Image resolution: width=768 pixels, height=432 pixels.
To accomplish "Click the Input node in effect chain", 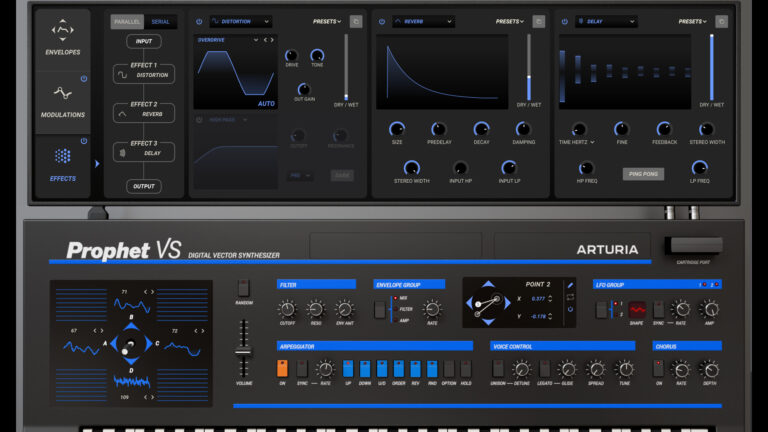I will [x=144, y=41].
